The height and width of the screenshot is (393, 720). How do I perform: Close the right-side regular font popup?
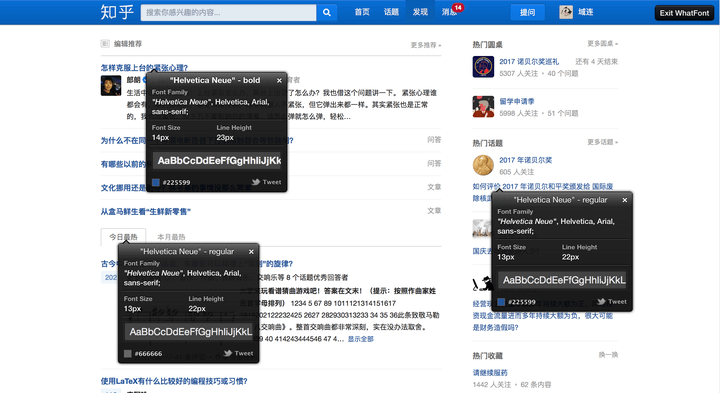pos(624,200)
